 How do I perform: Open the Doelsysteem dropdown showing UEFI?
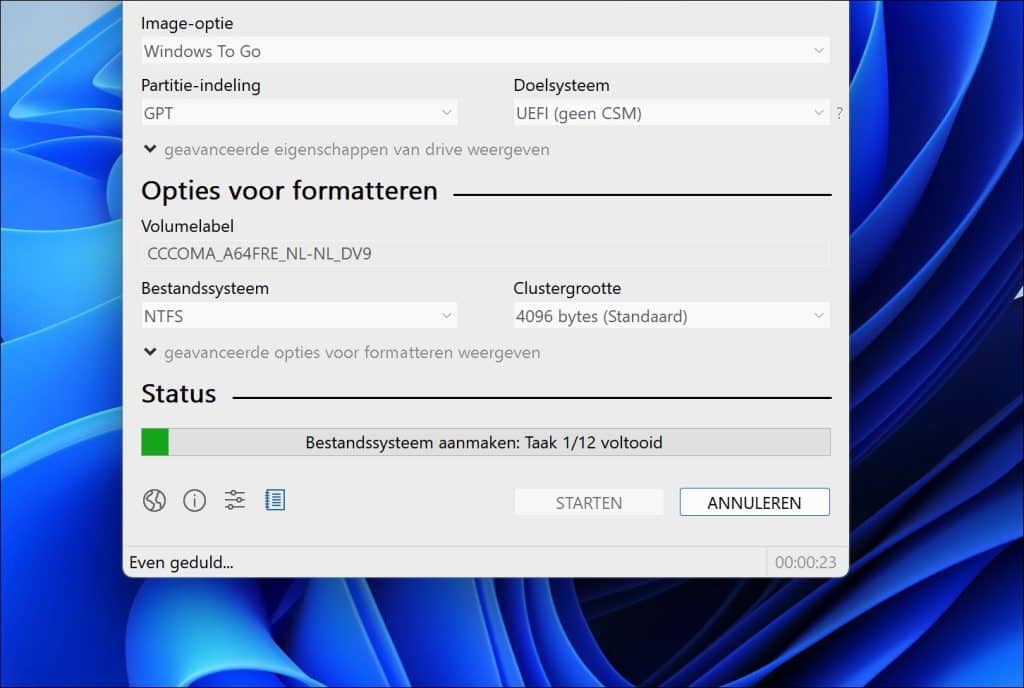click(670, 113)
